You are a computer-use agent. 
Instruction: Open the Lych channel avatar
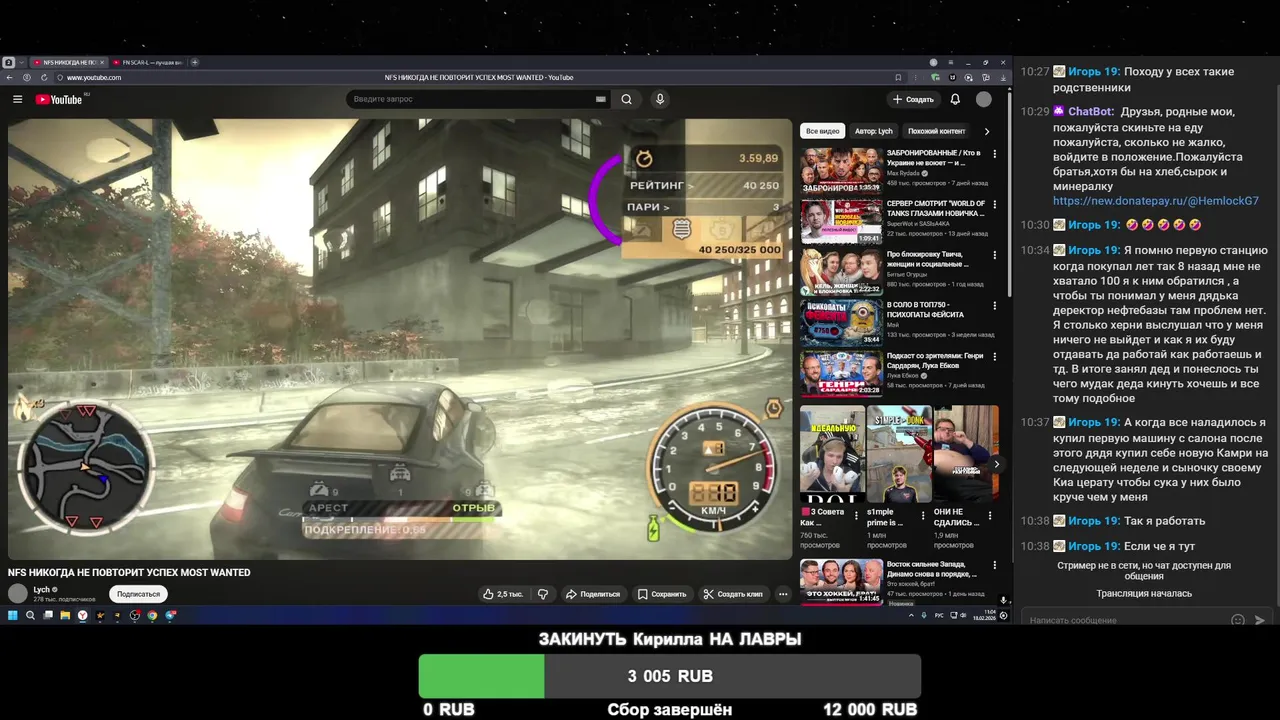(x=18, y=594)
